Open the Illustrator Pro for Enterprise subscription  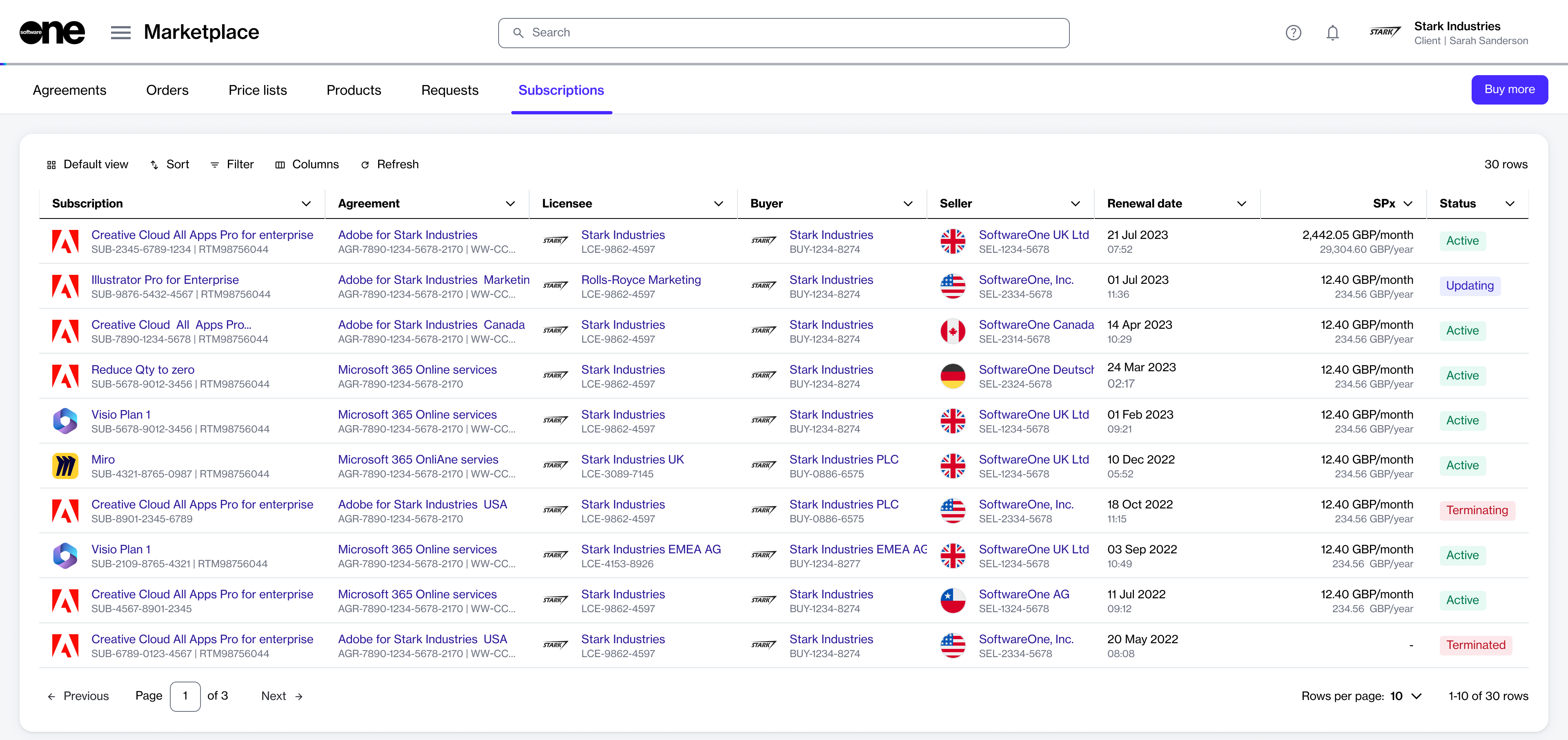(165, 280)
